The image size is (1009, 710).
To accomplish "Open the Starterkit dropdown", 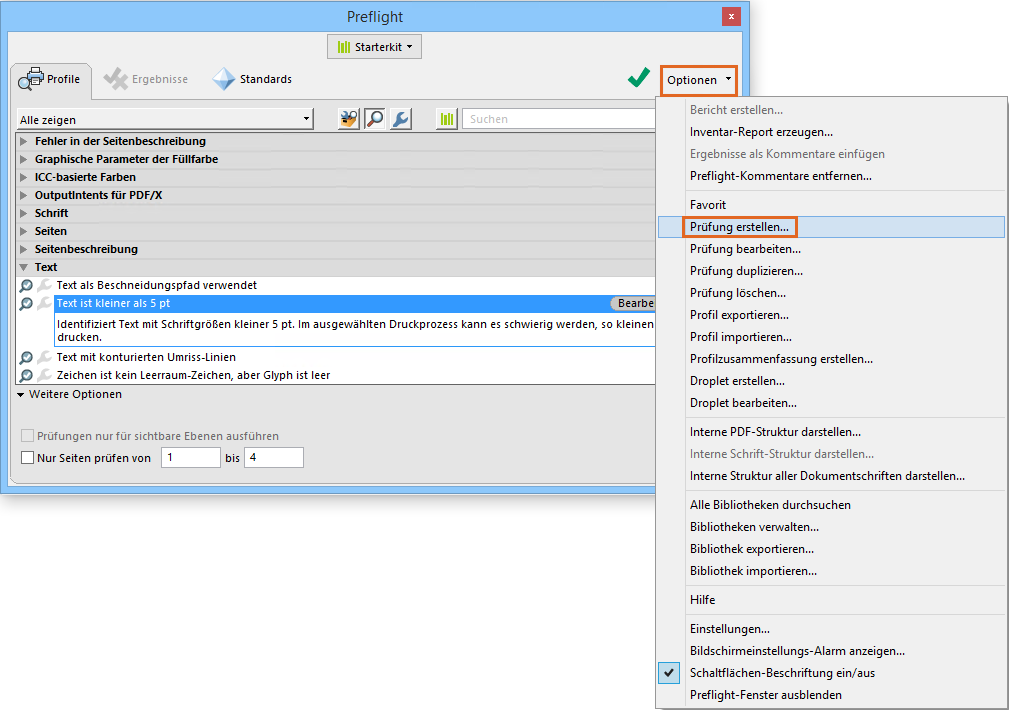I will tap(374, 45).
